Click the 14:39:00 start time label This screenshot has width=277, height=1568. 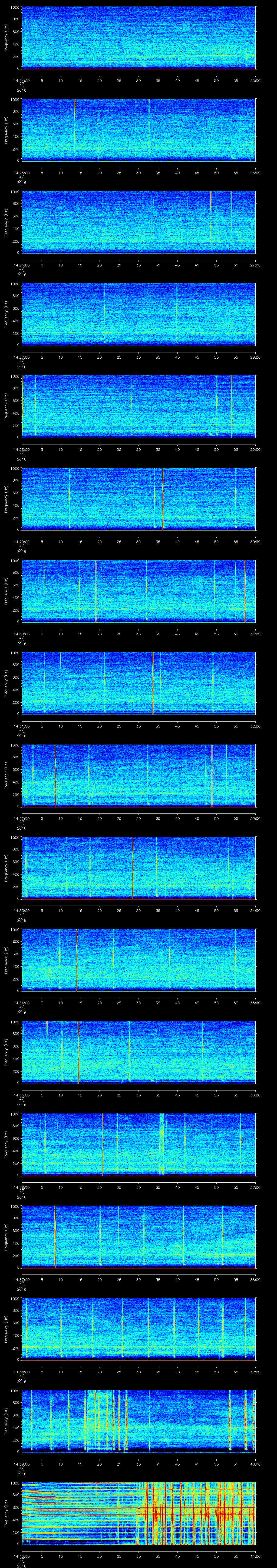point(21,1463)
